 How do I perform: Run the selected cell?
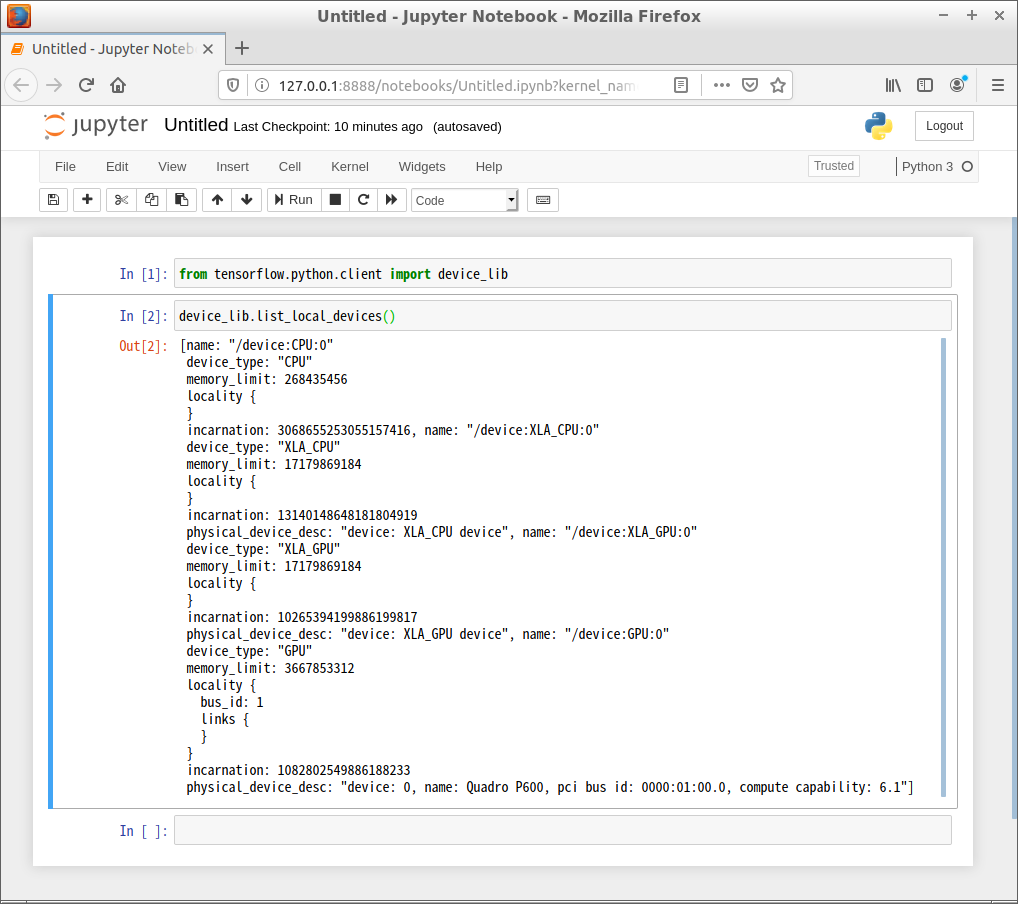(293, 200)
